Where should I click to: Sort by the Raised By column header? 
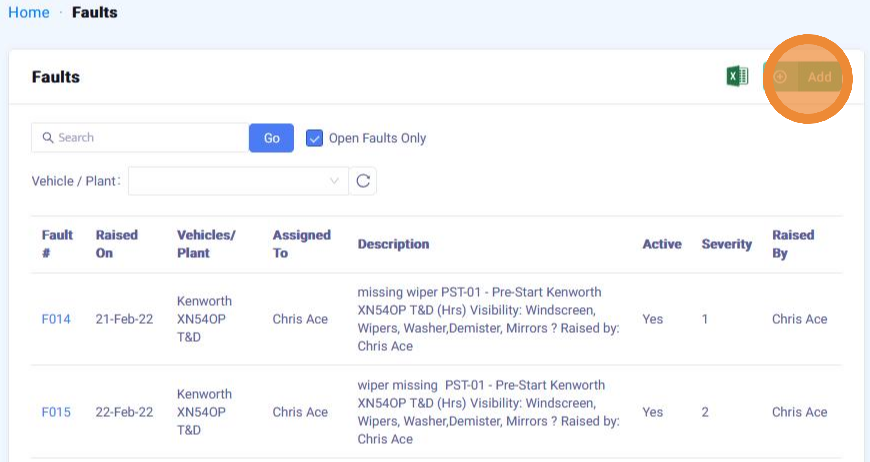(793, 244)
